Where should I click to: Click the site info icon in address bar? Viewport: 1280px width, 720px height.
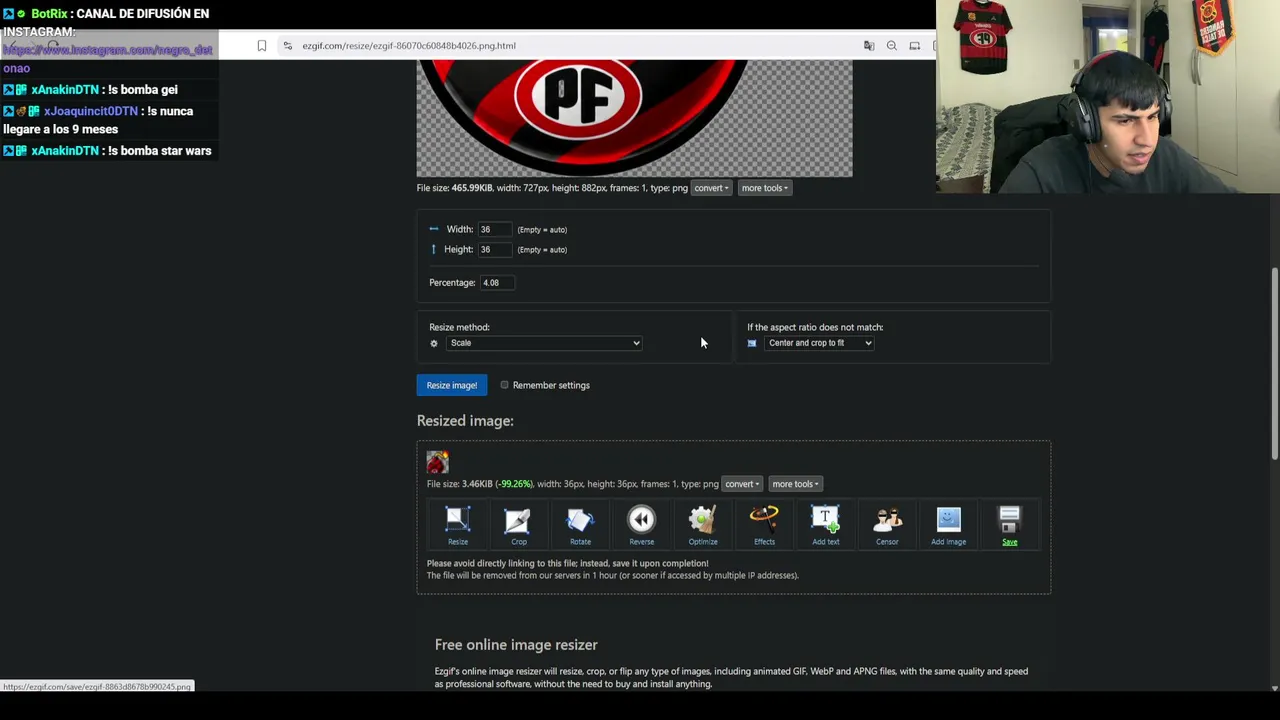click(x=288, y=45)
